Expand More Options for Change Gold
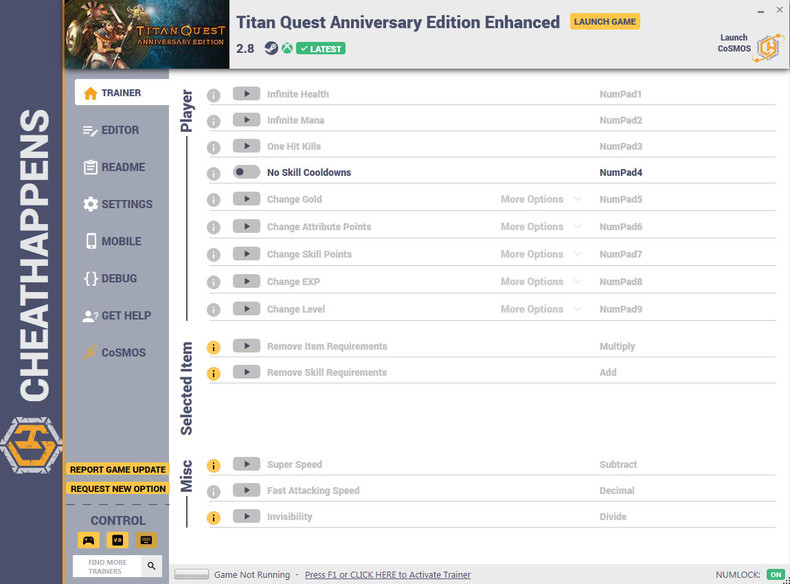790x584 pixels. pos(540,199)
